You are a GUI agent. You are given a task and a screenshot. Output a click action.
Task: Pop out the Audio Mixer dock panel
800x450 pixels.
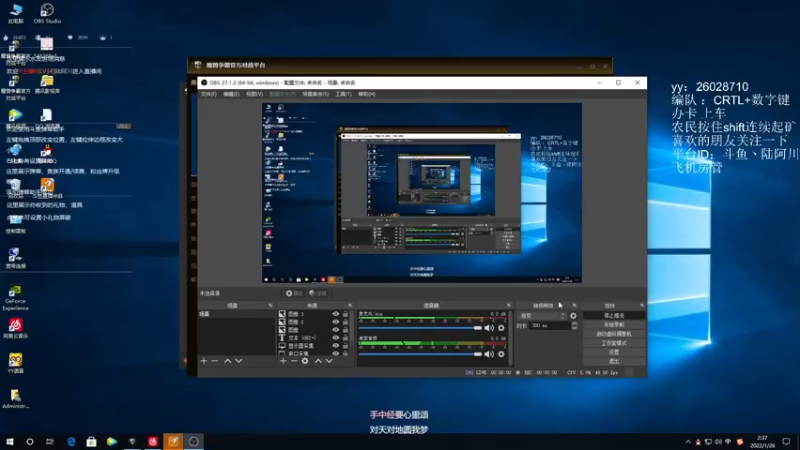point(508,305)
